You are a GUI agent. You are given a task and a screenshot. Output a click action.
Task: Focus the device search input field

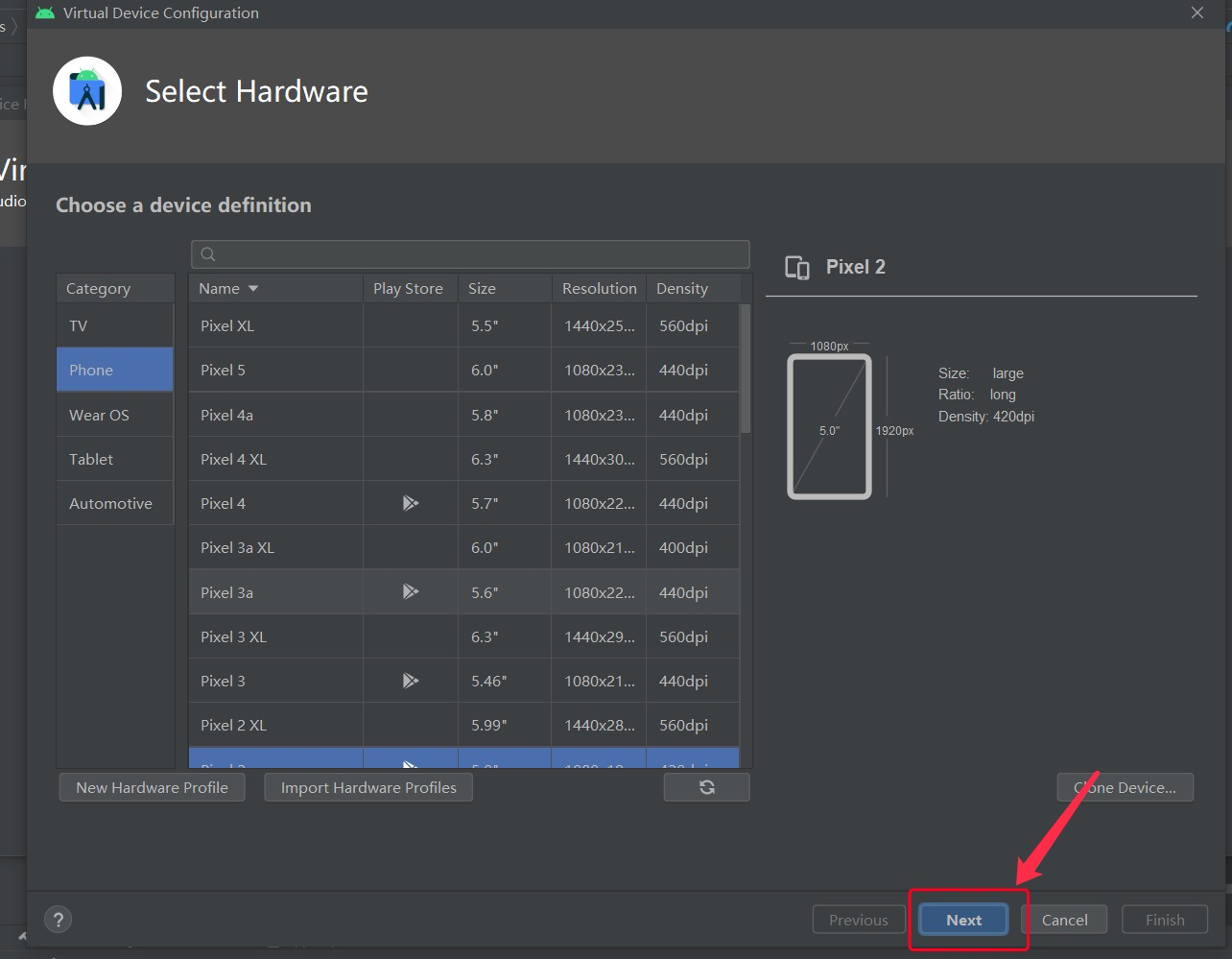coord(470,254)
